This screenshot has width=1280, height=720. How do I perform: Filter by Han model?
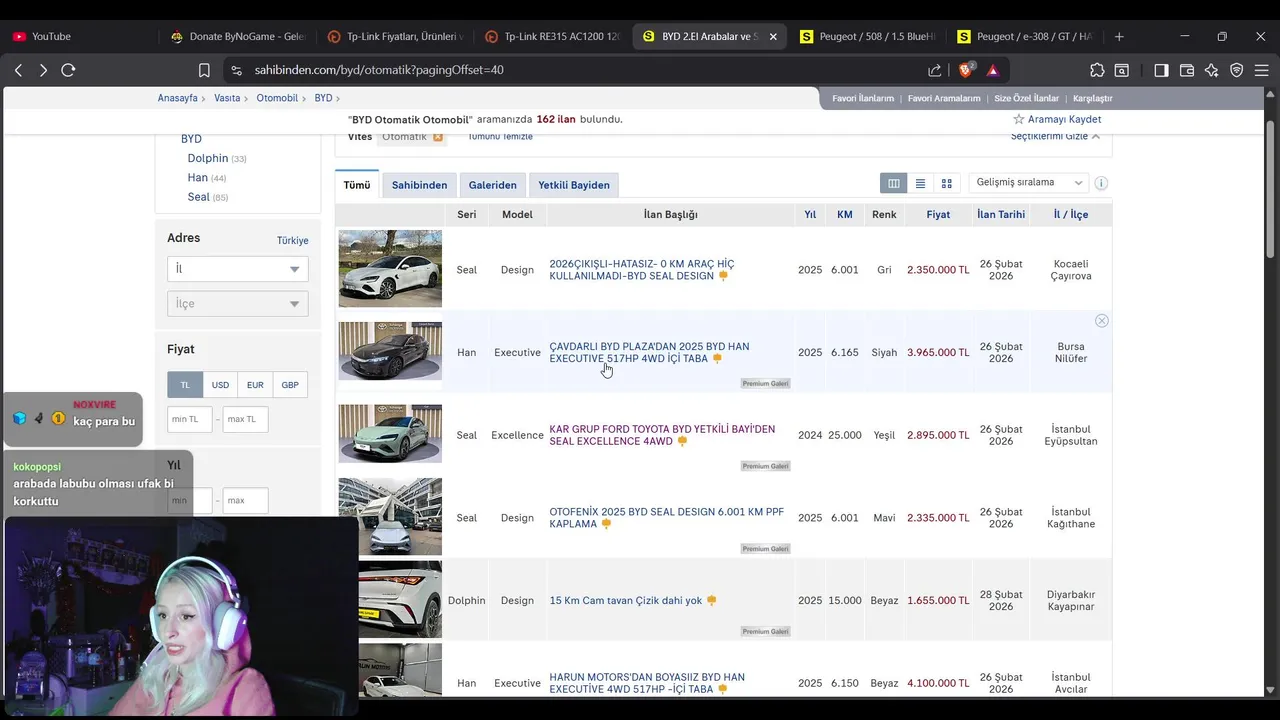point(197,177)
